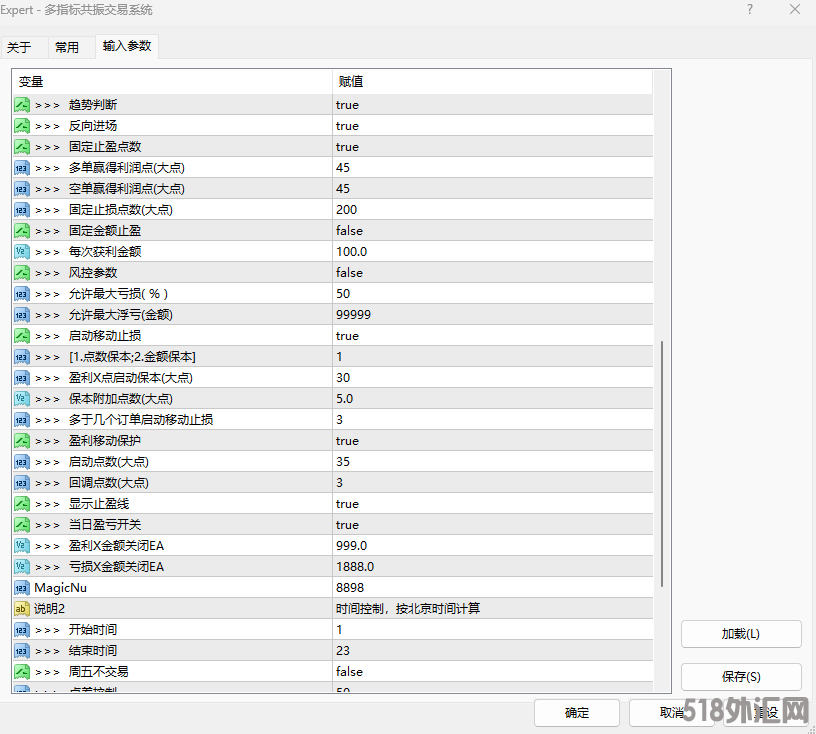Select the 多于几个订单启动移动止损 variable name
The width and height of the screenshot is (816, 734).
[141, 420]
